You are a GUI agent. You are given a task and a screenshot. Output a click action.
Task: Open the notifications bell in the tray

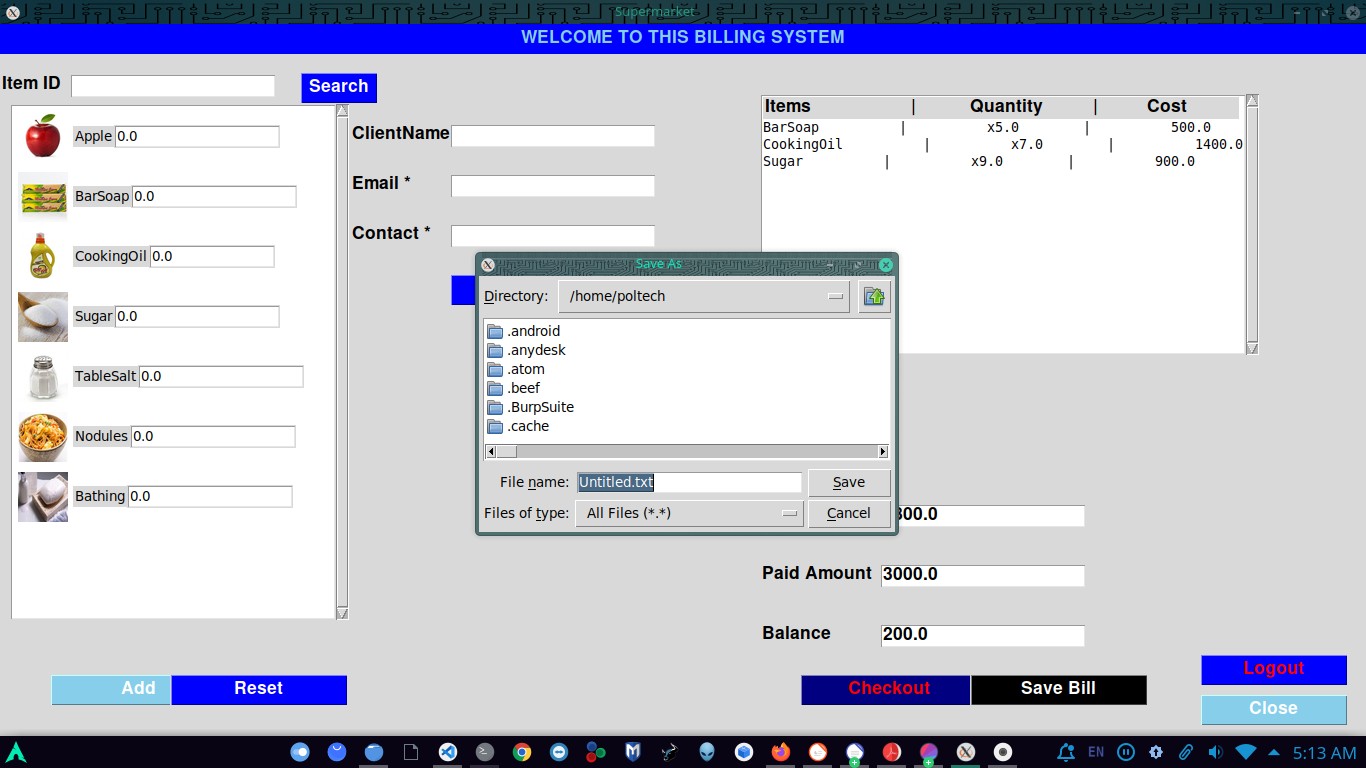1068,751
